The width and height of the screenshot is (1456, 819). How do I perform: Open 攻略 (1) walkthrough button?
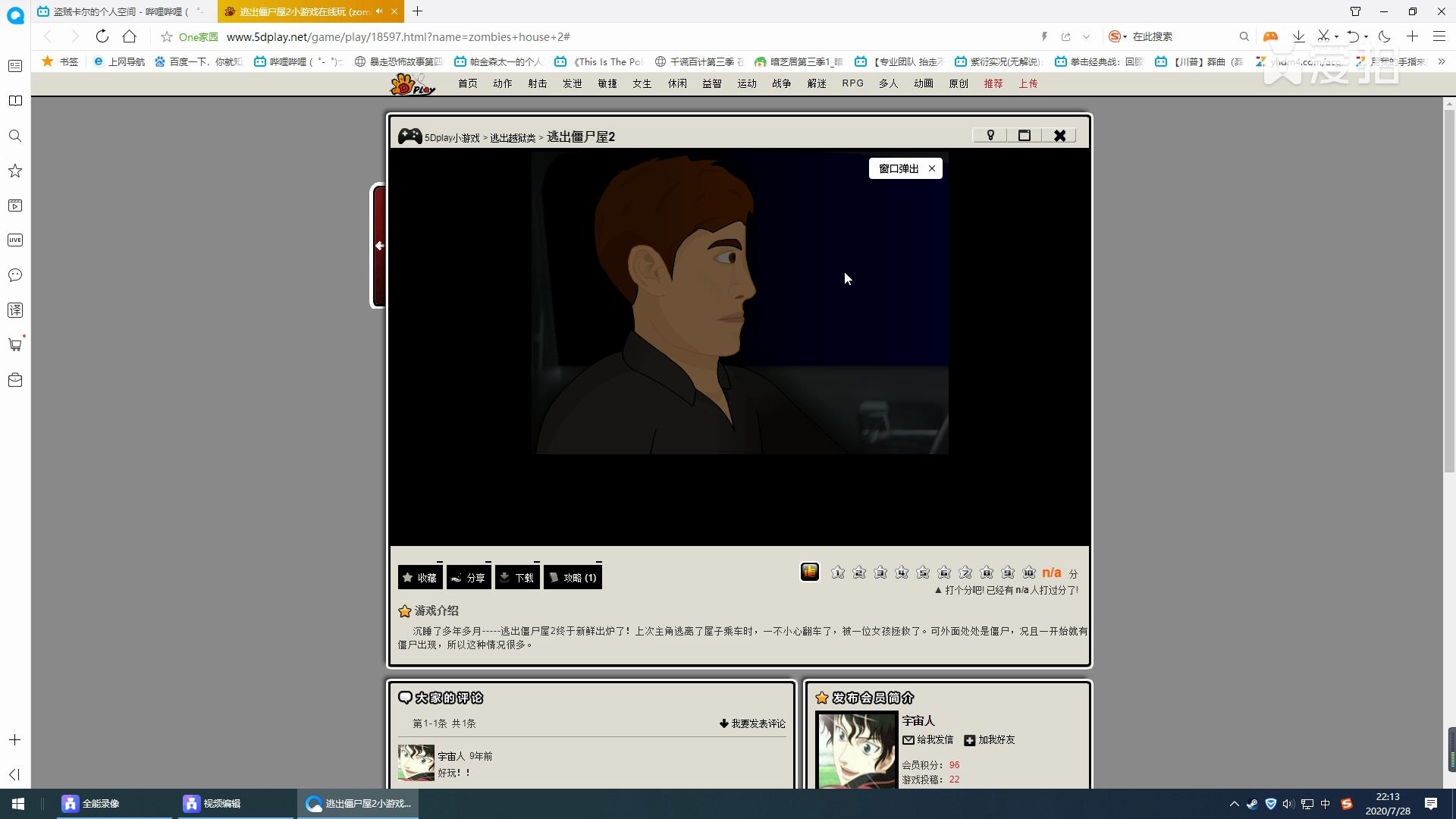573,577
